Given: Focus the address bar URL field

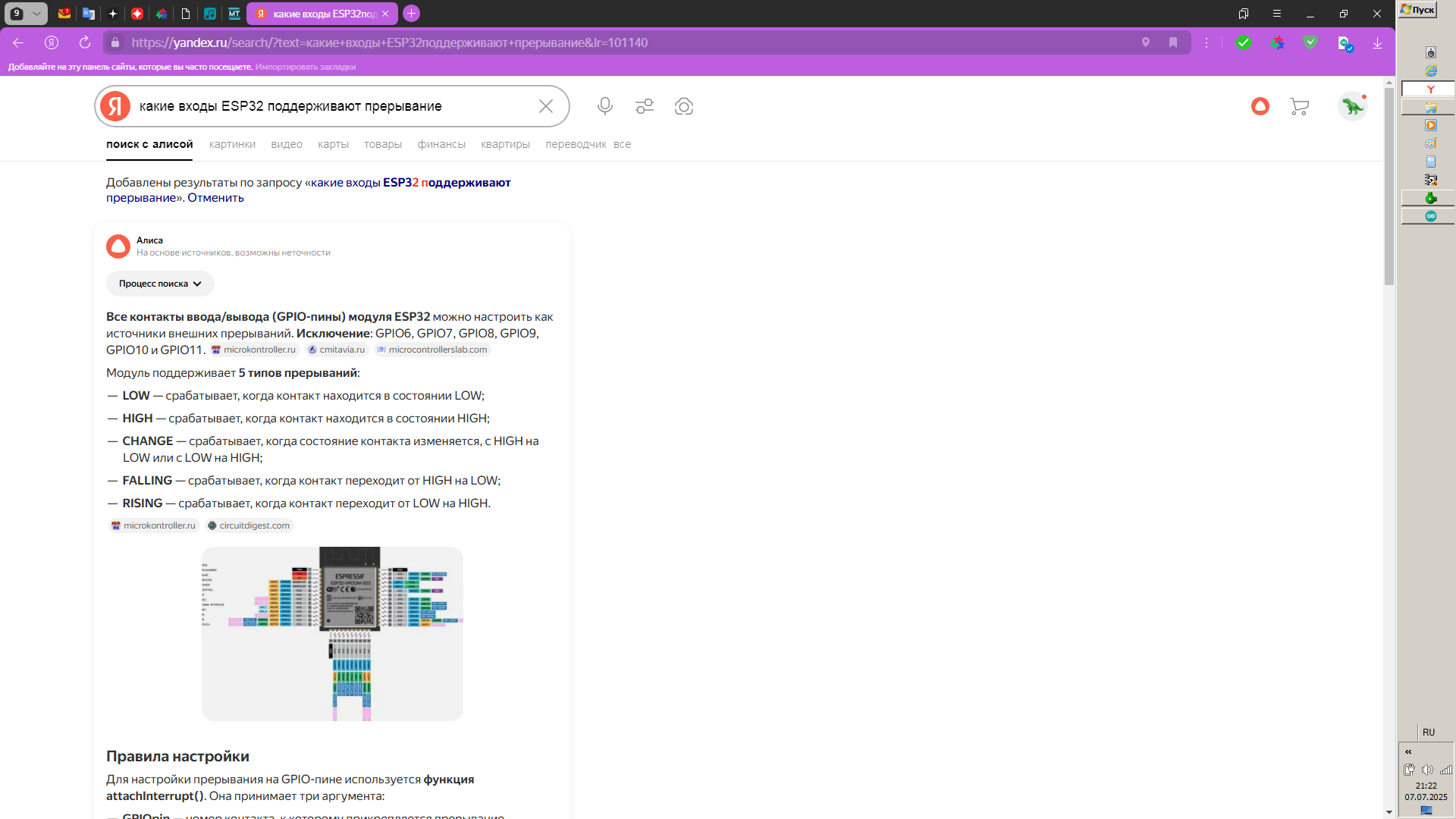Looking at the screenshot, I should pyautogui.click(x=629, y=42).
